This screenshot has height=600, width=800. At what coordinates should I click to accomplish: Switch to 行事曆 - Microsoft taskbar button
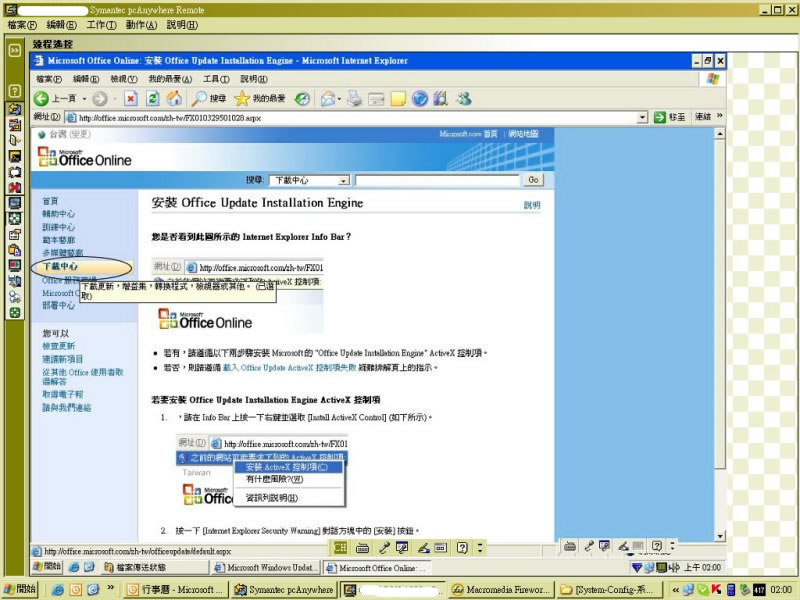point(174,590)
